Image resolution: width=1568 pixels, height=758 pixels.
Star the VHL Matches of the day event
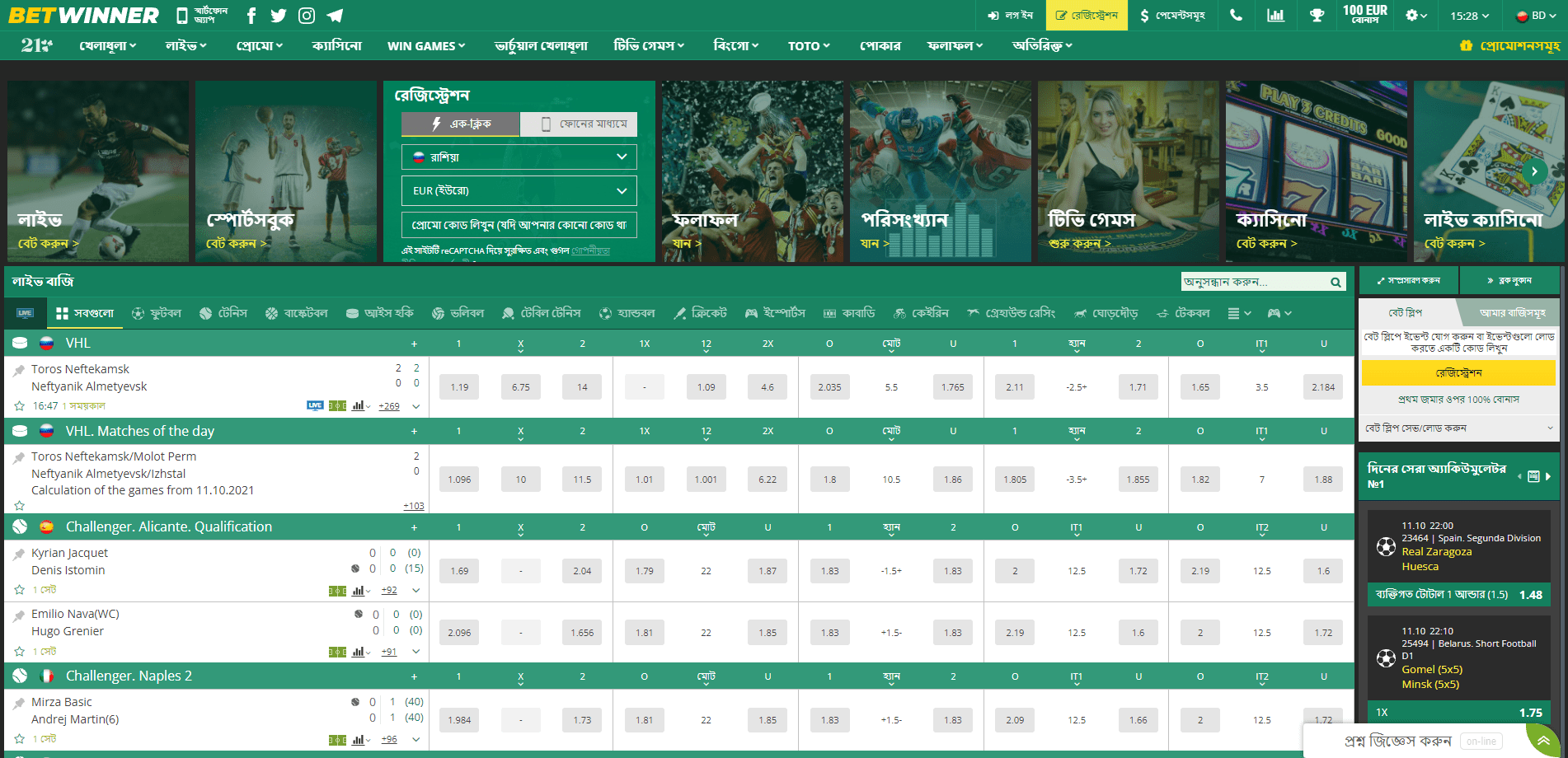click(x=19, y=505)
